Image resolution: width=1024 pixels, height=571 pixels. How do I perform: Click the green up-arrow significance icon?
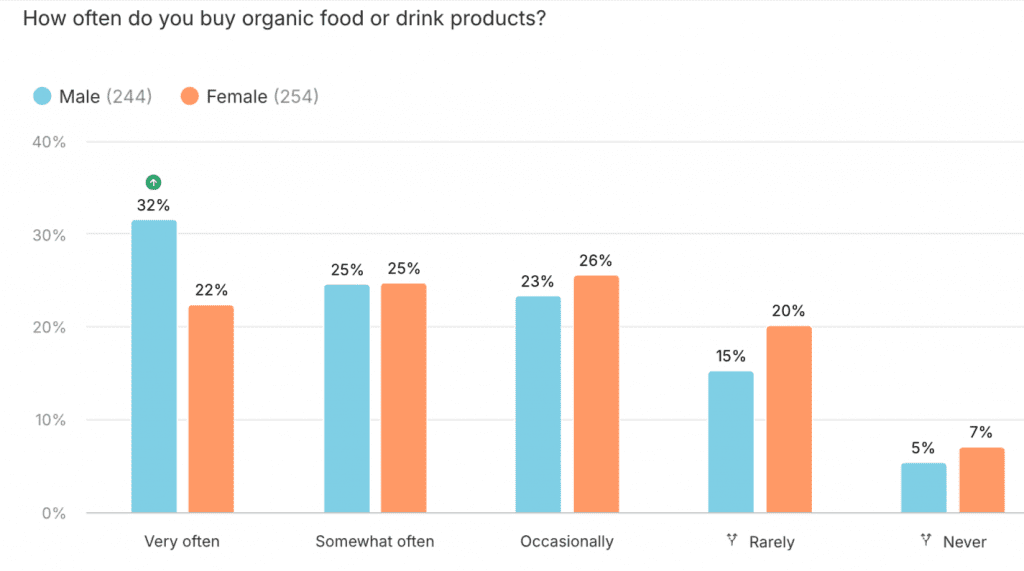pyautogui.click(x=153, y=182)
